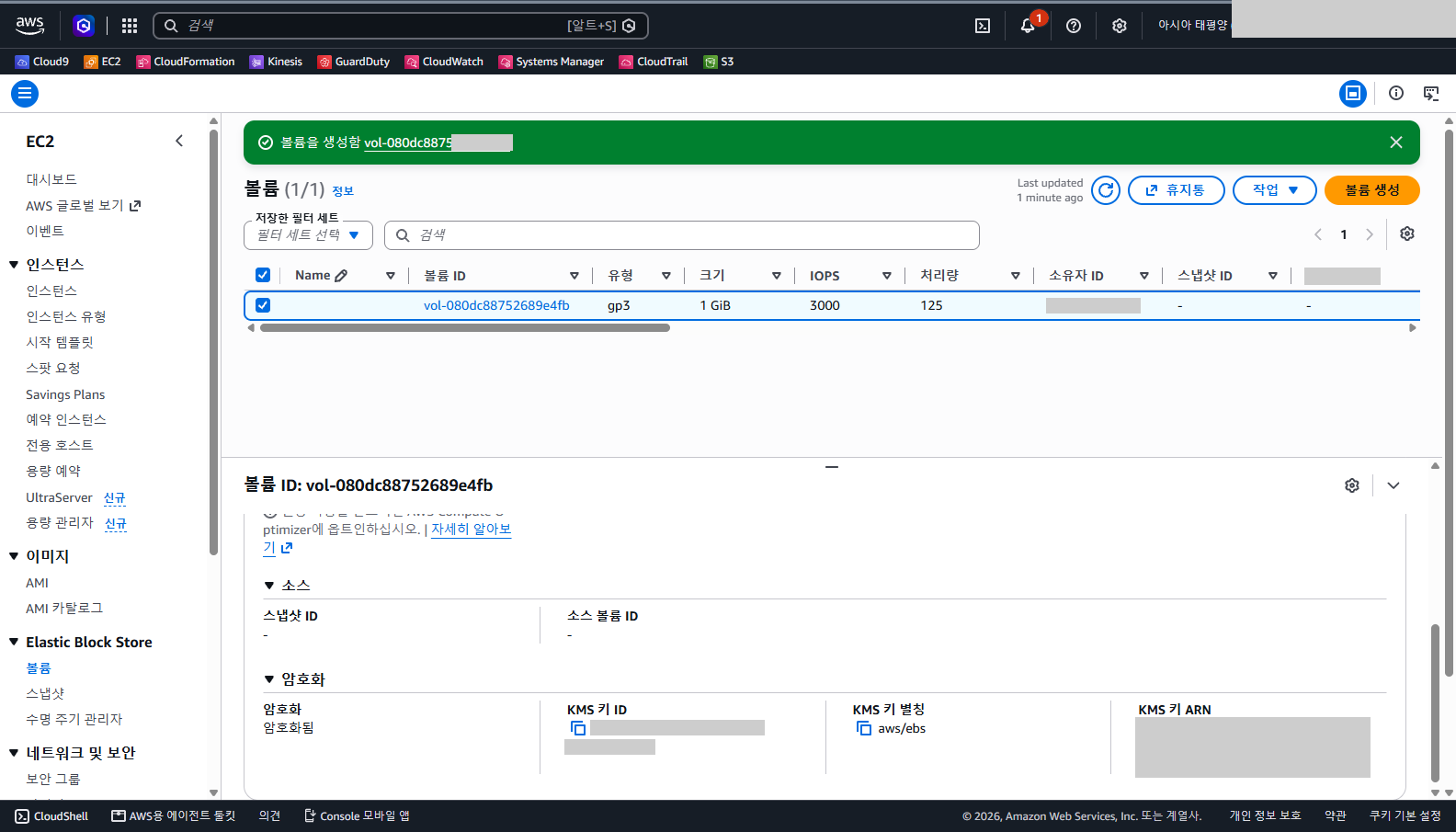Viewport: 1456px width, 832px height.
Task: Click the detail panel resize handle
Action: (832, 467)
